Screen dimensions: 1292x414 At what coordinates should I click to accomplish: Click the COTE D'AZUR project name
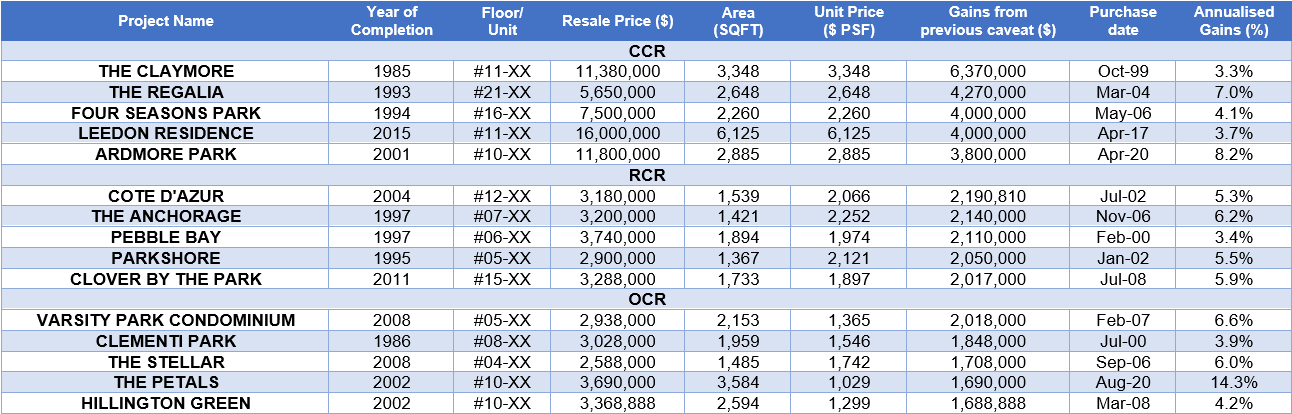[166, 196]
